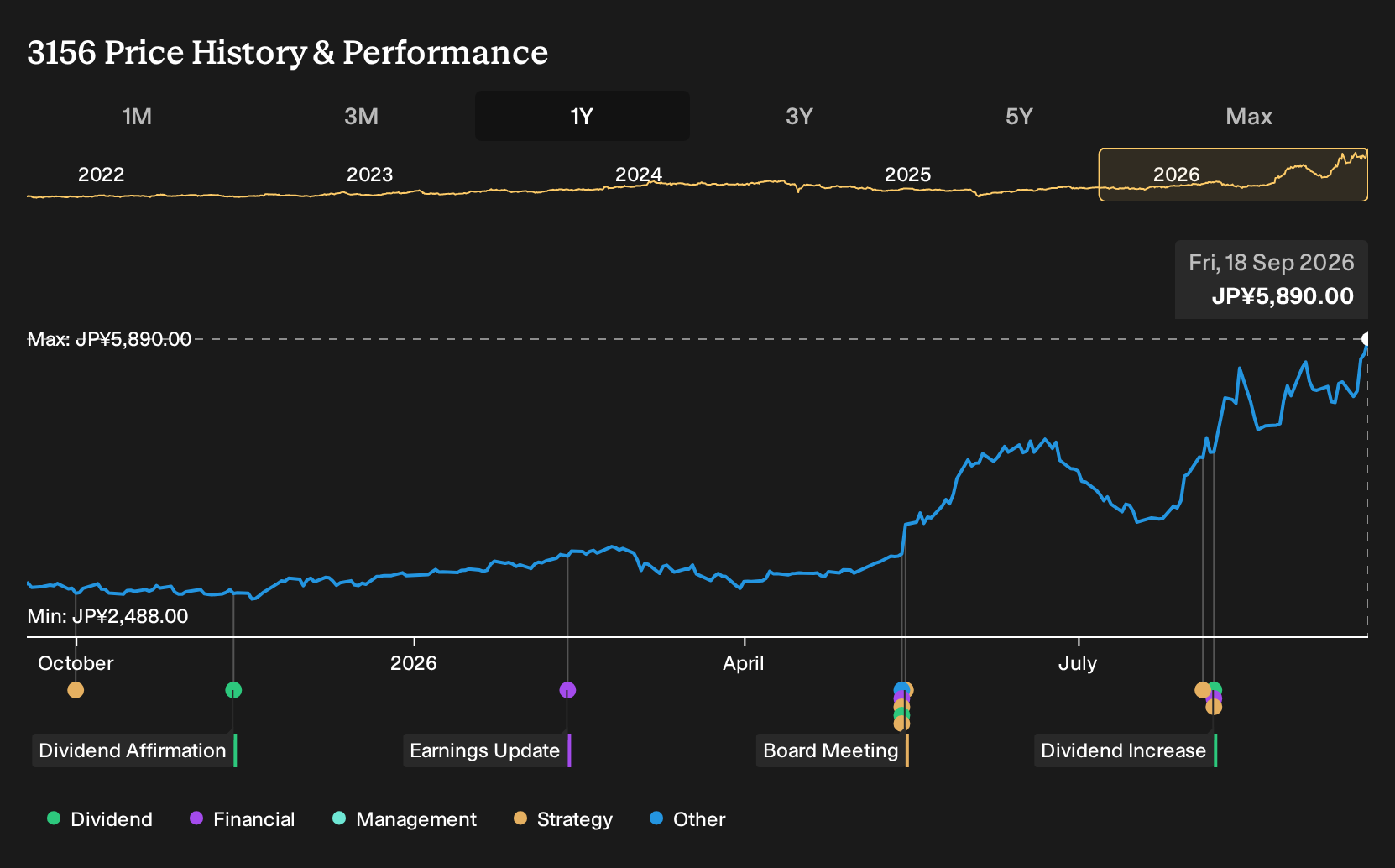Viewport: 1395px width, 868px height.
Task: Click the October axis label
Action: (76, 663)
